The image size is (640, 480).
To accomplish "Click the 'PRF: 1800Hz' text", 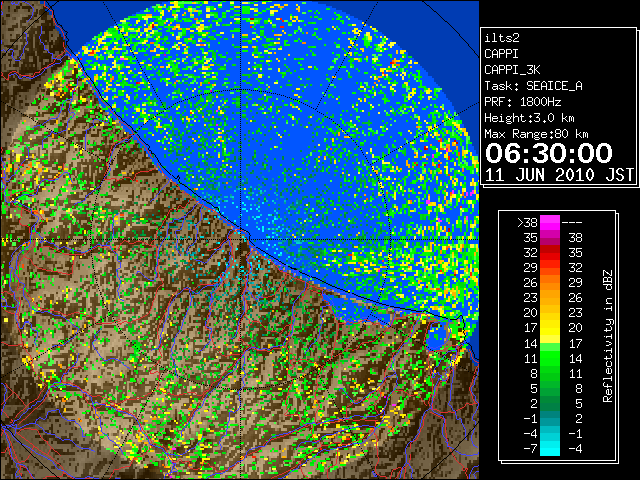I will point(523,102).
